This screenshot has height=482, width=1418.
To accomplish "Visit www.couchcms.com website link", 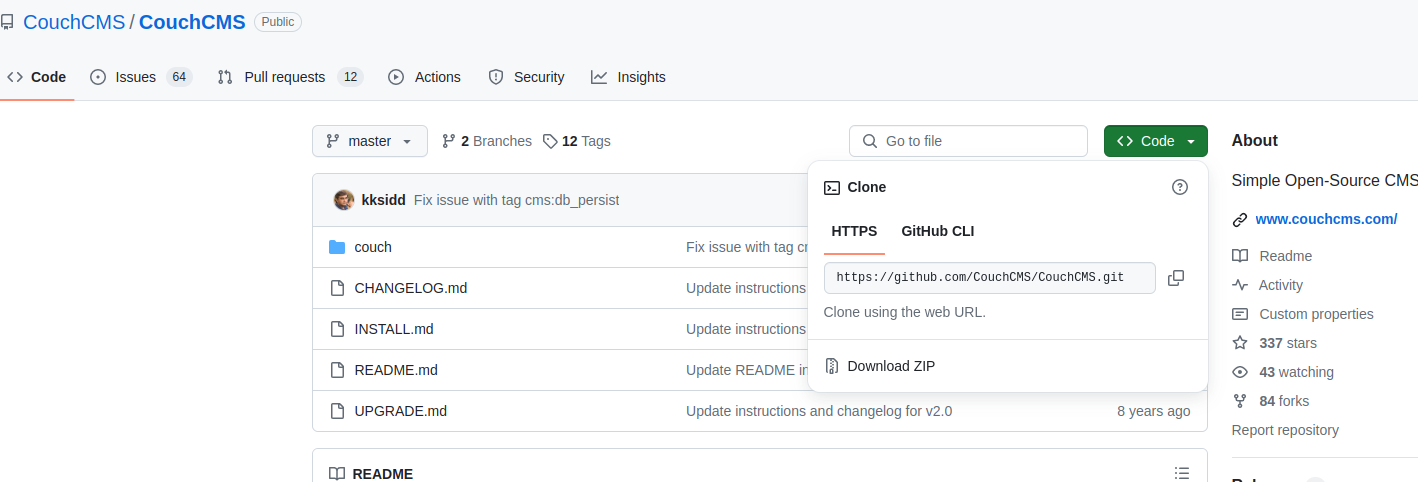I will coord(1326,219).
